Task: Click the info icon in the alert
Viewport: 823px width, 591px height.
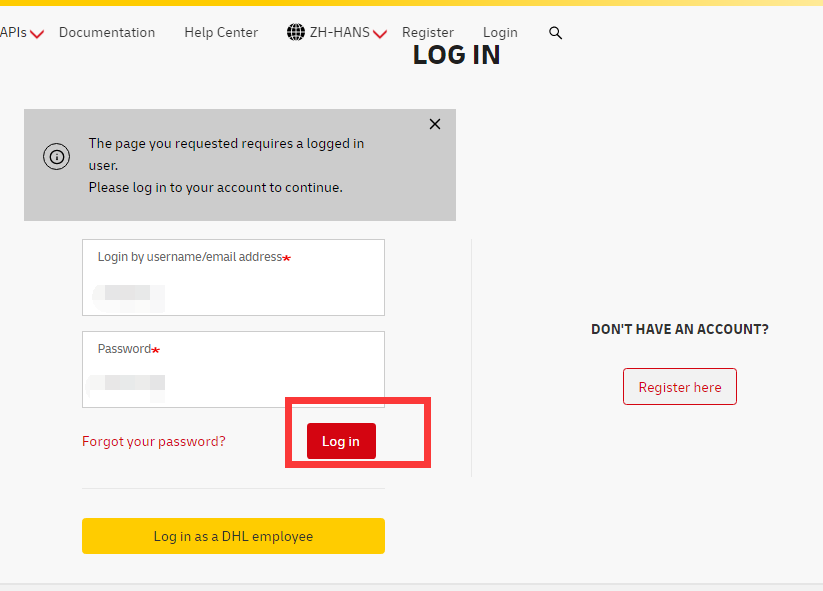Action: point(56,157)
